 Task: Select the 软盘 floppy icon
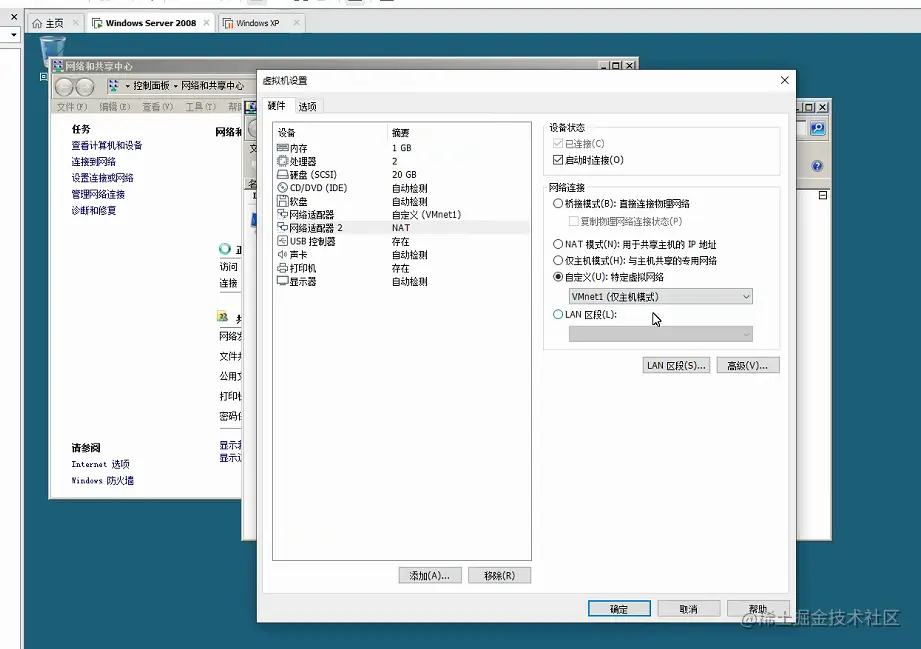[x=283, y=201]
